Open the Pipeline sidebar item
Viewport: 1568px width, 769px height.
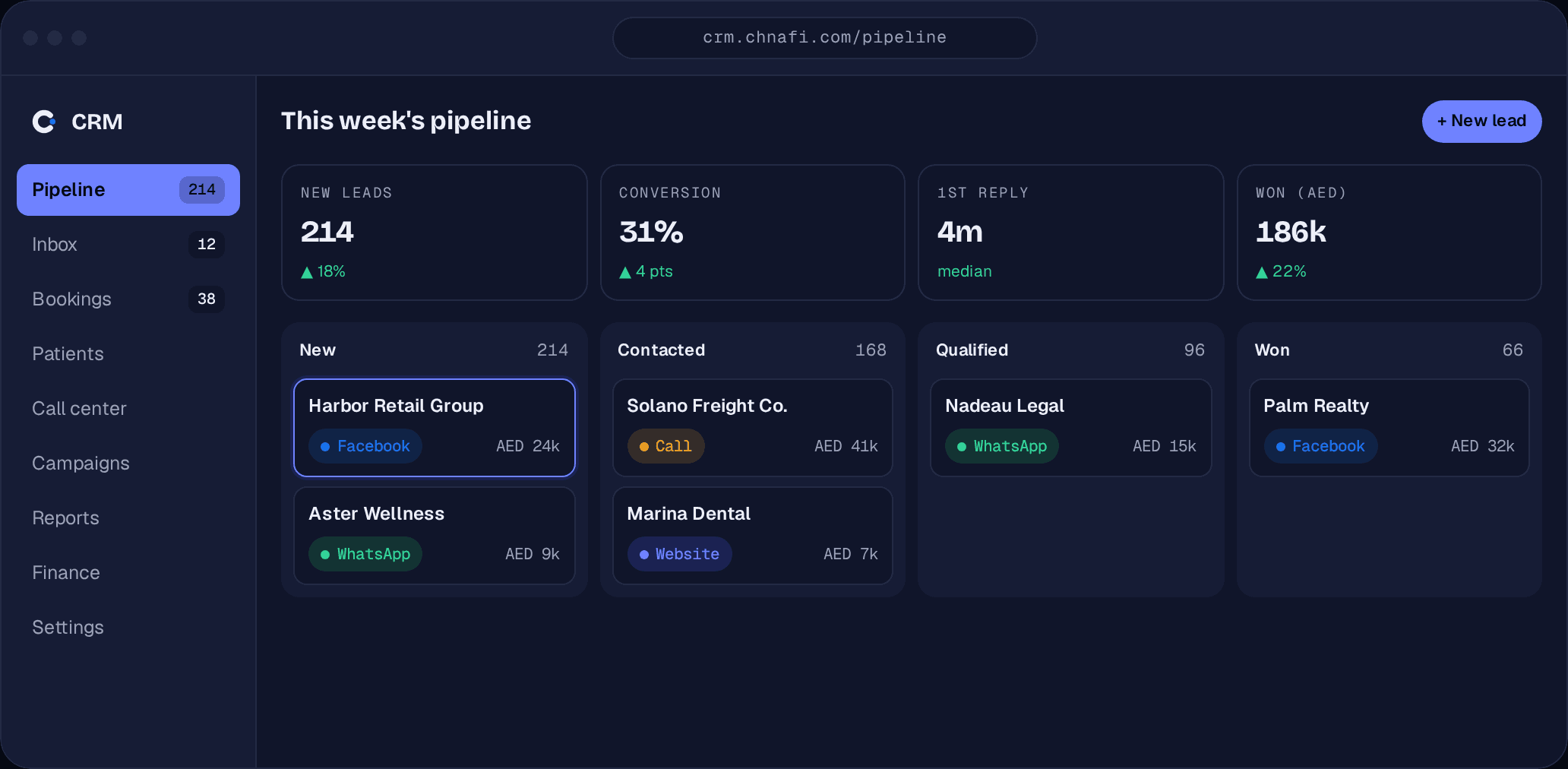(128, 190)
